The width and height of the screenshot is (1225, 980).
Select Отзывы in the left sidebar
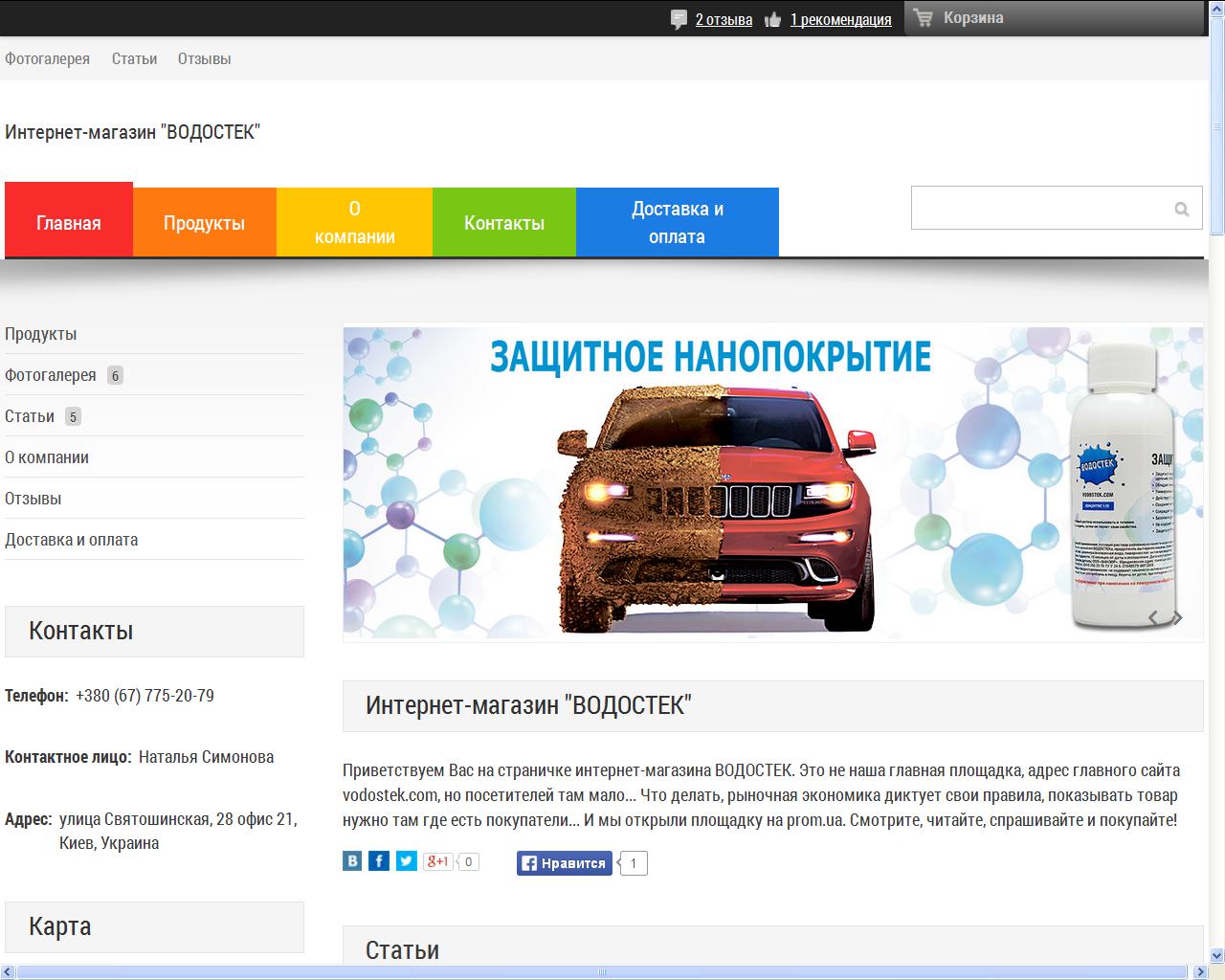click(x=33, y=499)
